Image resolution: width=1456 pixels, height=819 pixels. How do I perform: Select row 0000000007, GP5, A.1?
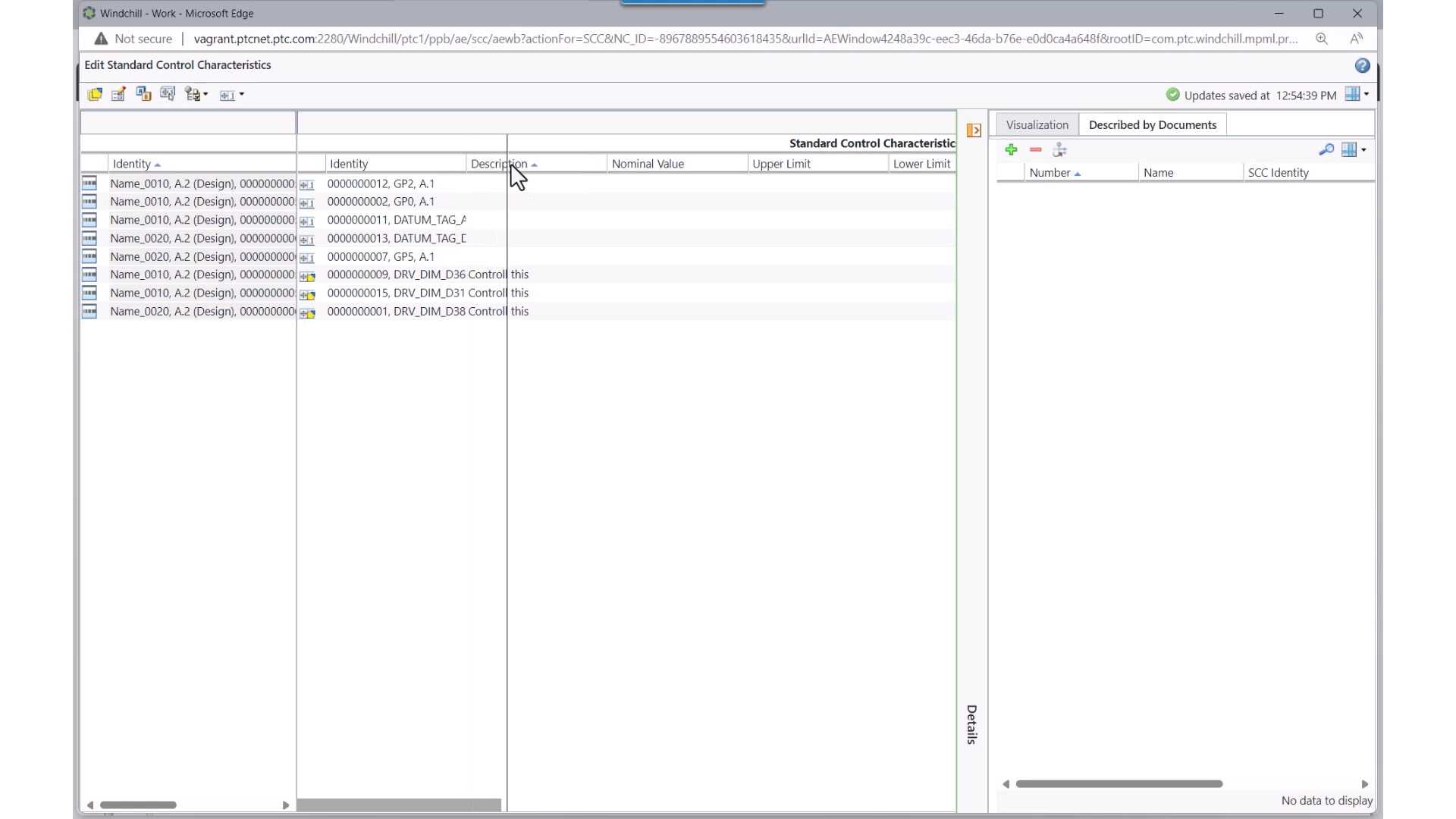tap(626, 257)
